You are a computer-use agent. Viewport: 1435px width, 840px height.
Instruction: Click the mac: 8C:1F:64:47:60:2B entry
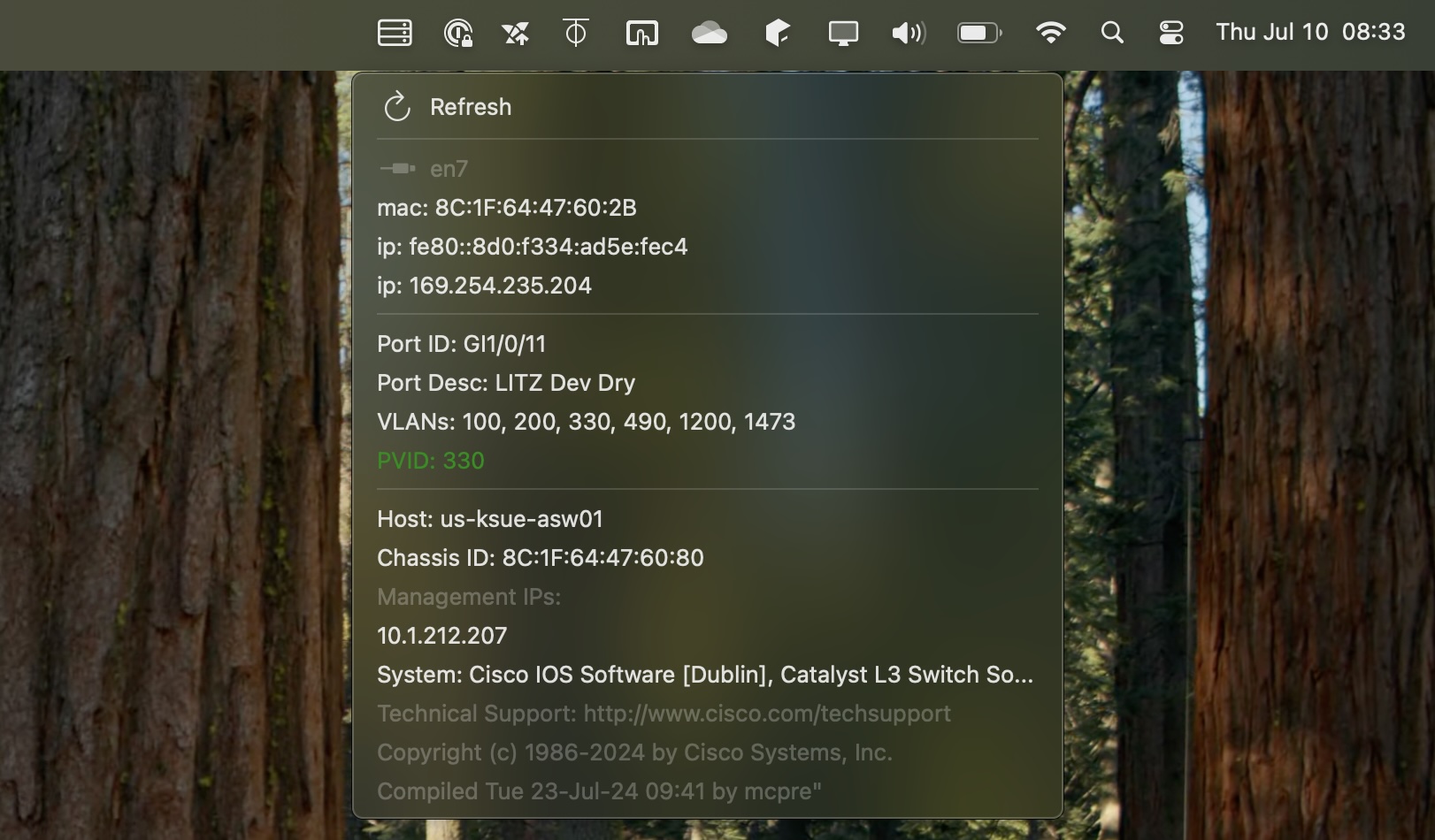click(x=708, y=208)
